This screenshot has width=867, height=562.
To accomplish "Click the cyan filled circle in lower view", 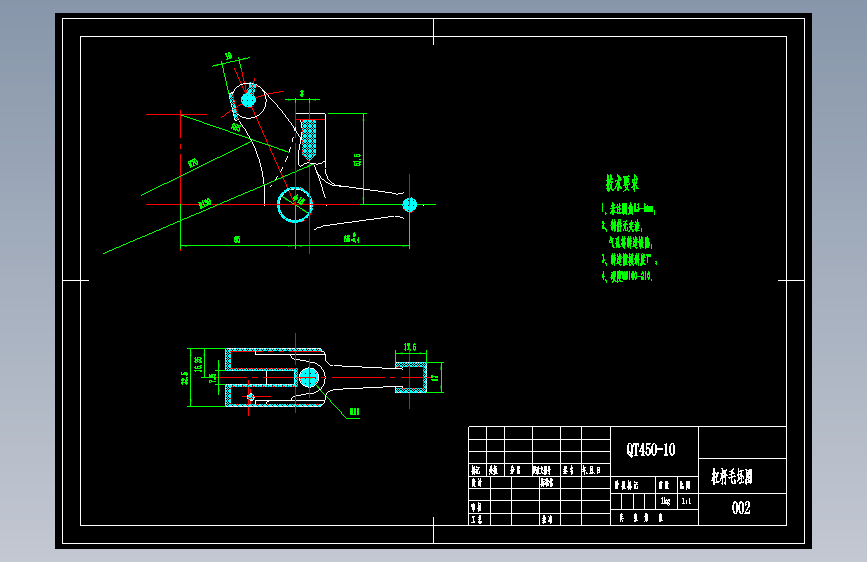I will coord(309,378).
